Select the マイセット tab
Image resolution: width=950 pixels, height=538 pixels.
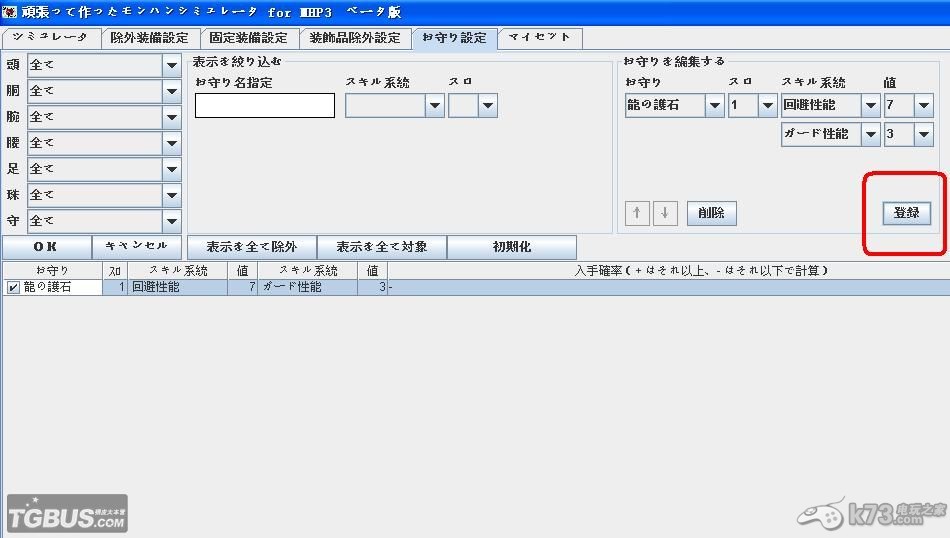coord(539,38)
